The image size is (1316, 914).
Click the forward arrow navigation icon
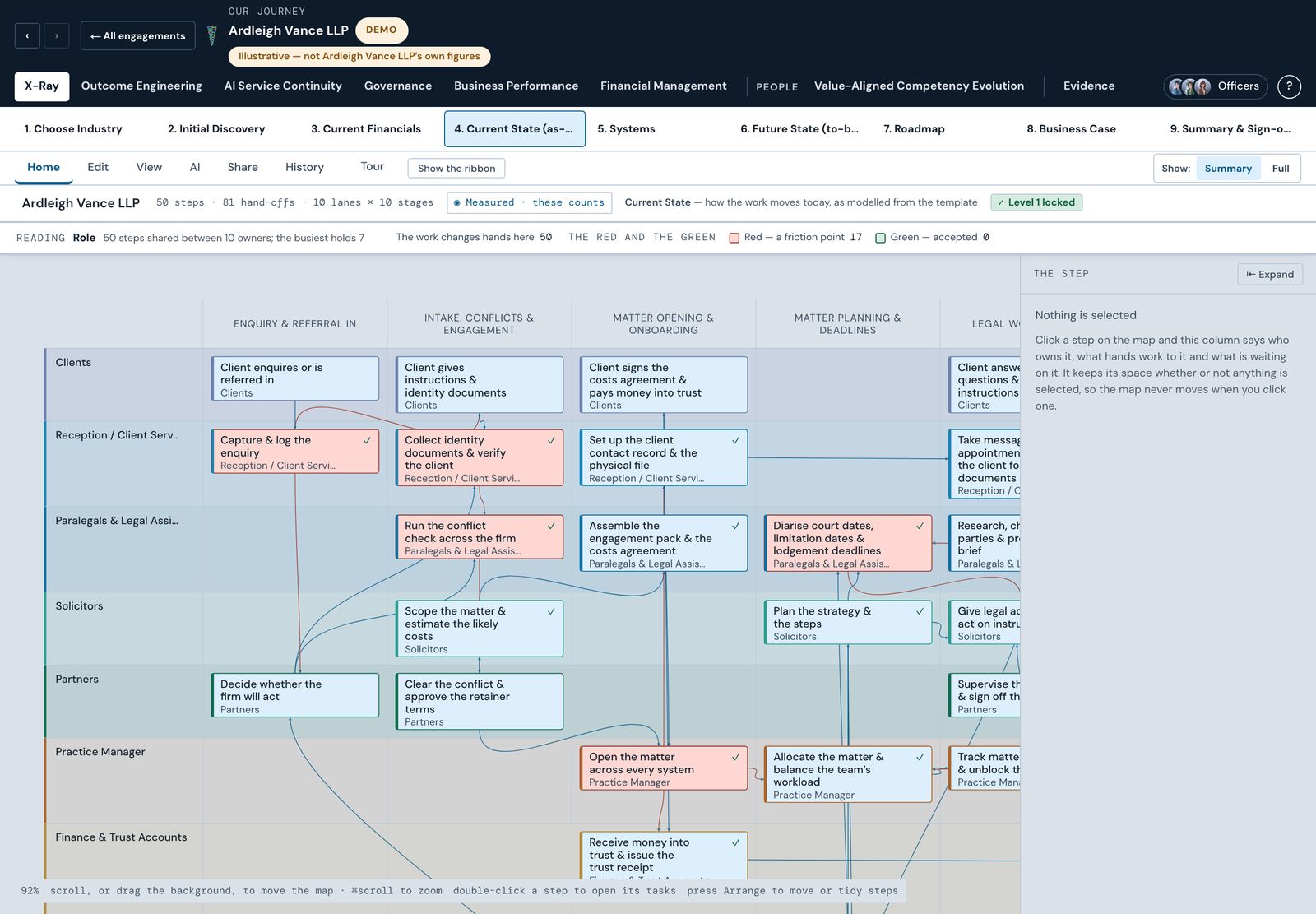(56, 36)
